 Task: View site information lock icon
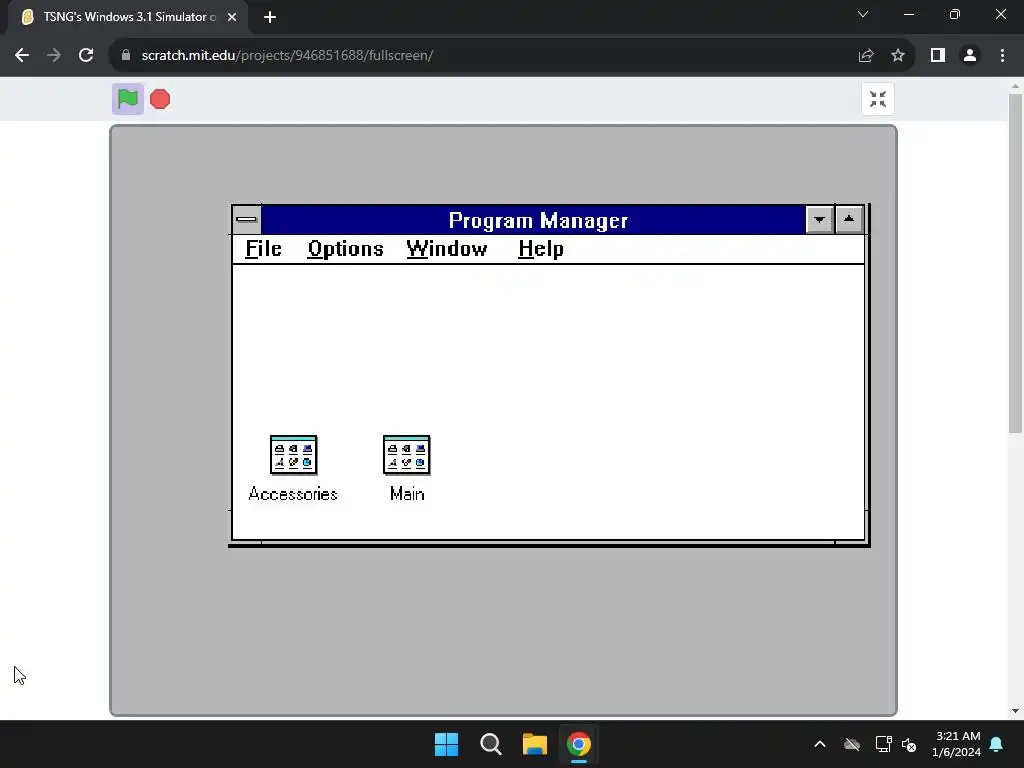click(x=125, y=56)
